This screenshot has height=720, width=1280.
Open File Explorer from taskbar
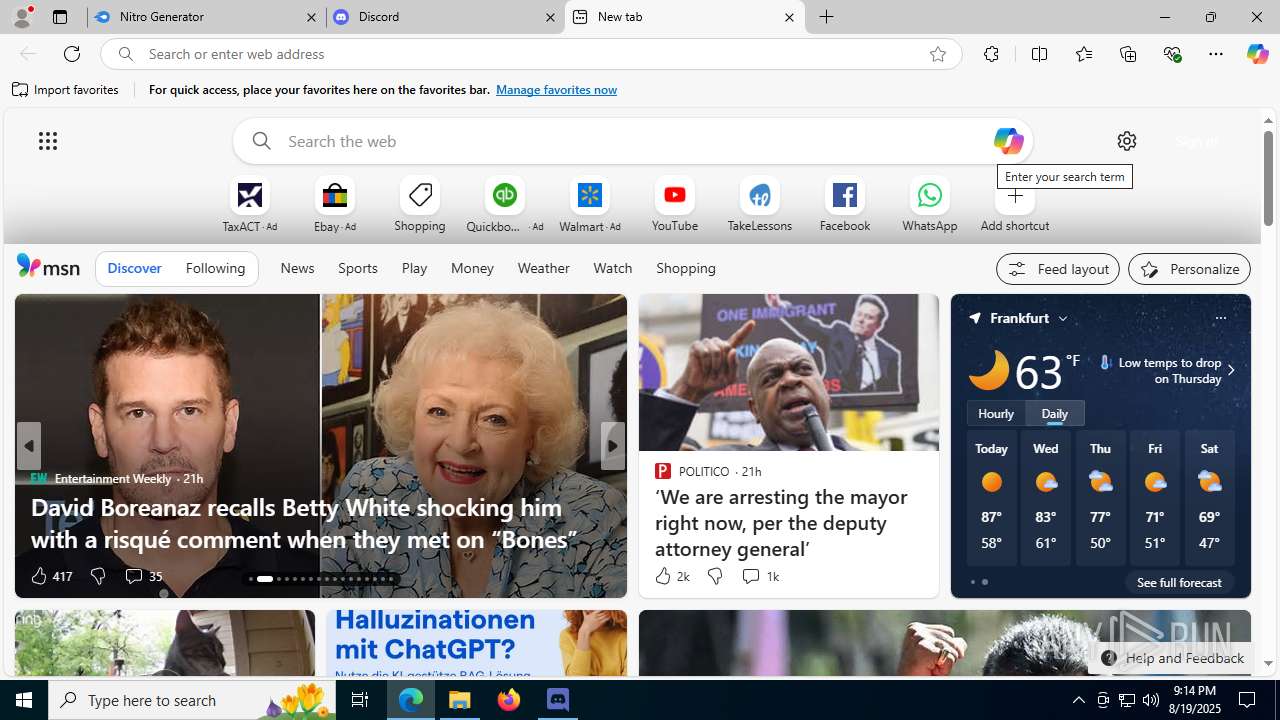(460, 700)
